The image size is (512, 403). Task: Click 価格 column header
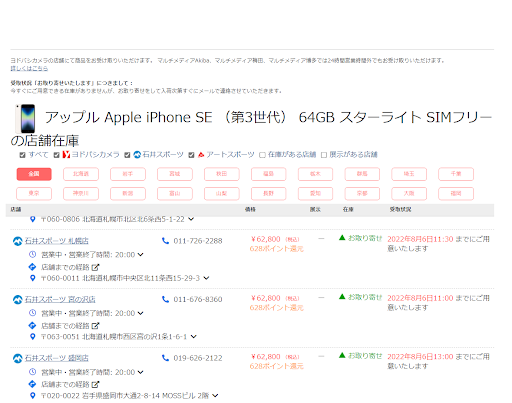point(250,210)
